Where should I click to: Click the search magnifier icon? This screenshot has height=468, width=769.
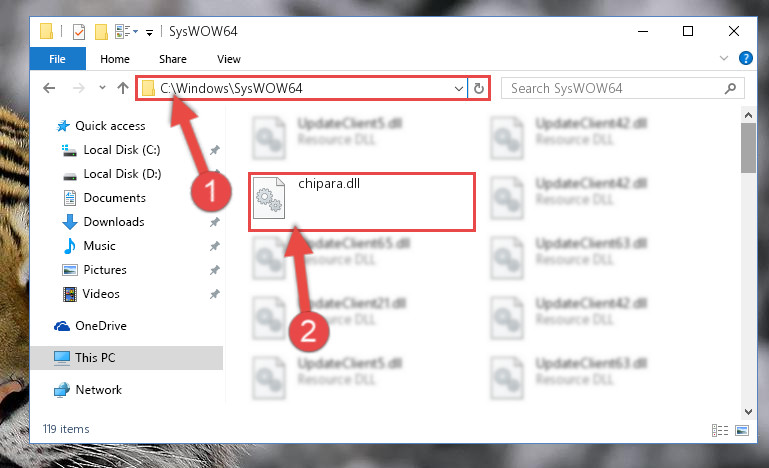(730, 88)
